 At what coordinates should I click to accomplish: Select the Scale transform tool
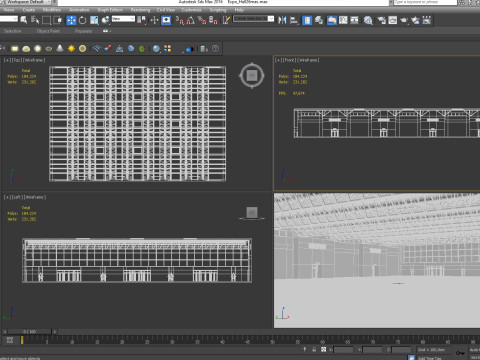click(x=94, y=20)
